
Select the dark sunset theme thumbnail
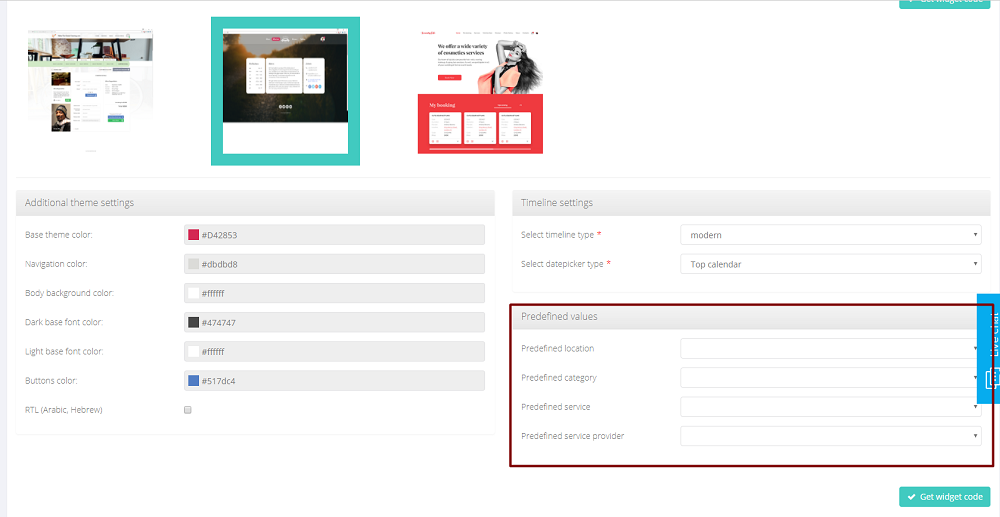(x=285, y=90)
